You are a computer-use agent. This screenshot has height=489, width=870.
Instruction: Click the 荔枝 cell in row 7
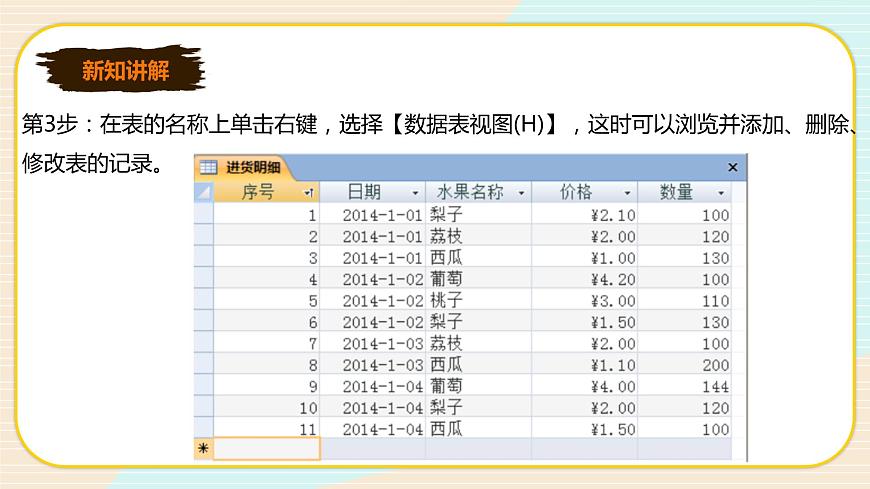(478, 343)
